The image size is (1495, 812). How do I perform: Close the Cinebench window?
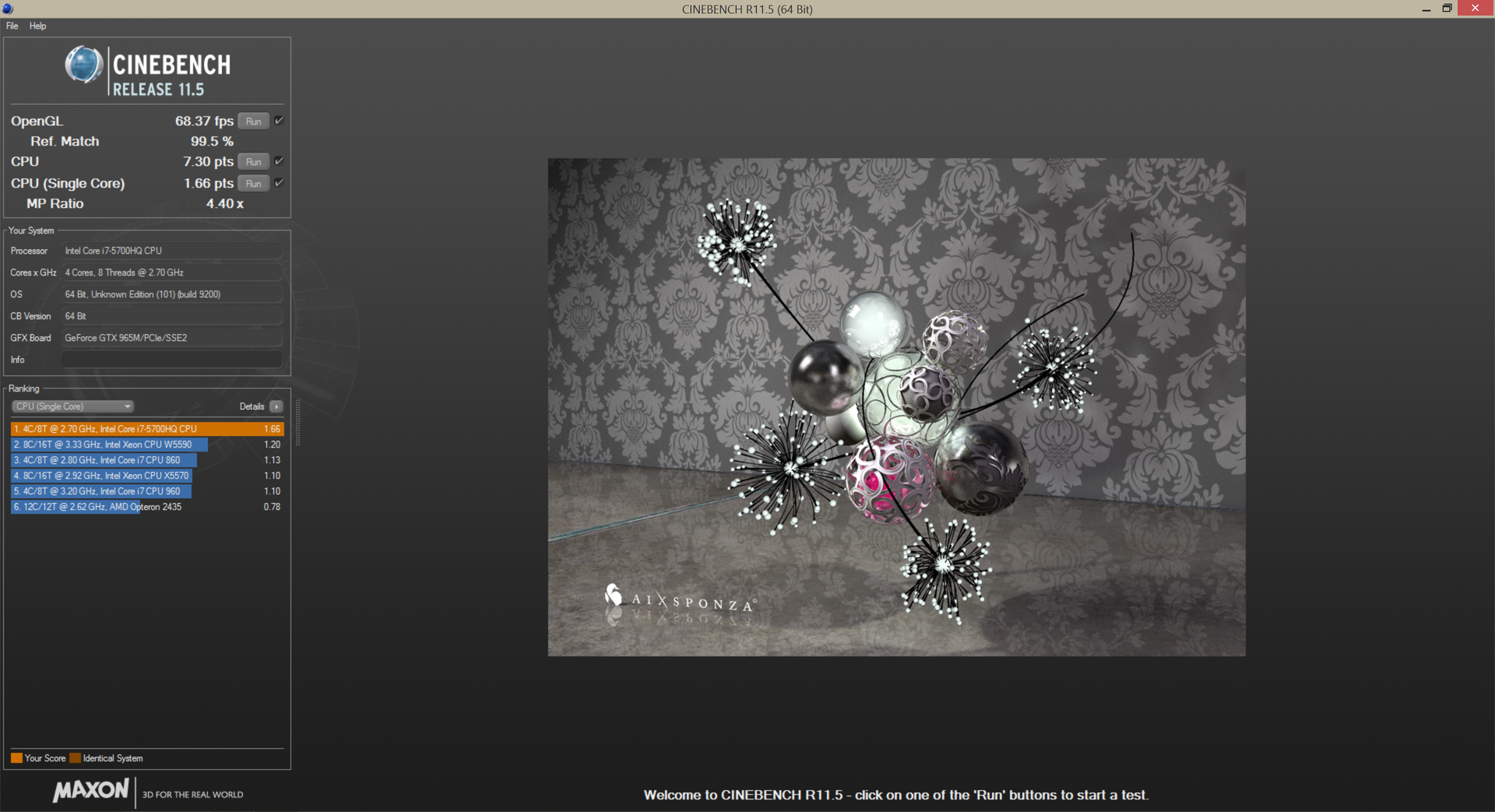pyautogui.click(x=1476, y=9)
